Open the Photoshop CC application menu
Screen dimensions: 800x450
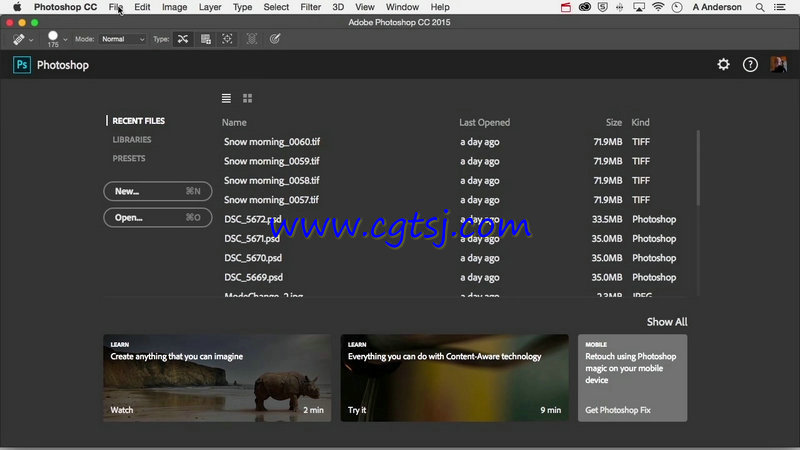65,7
